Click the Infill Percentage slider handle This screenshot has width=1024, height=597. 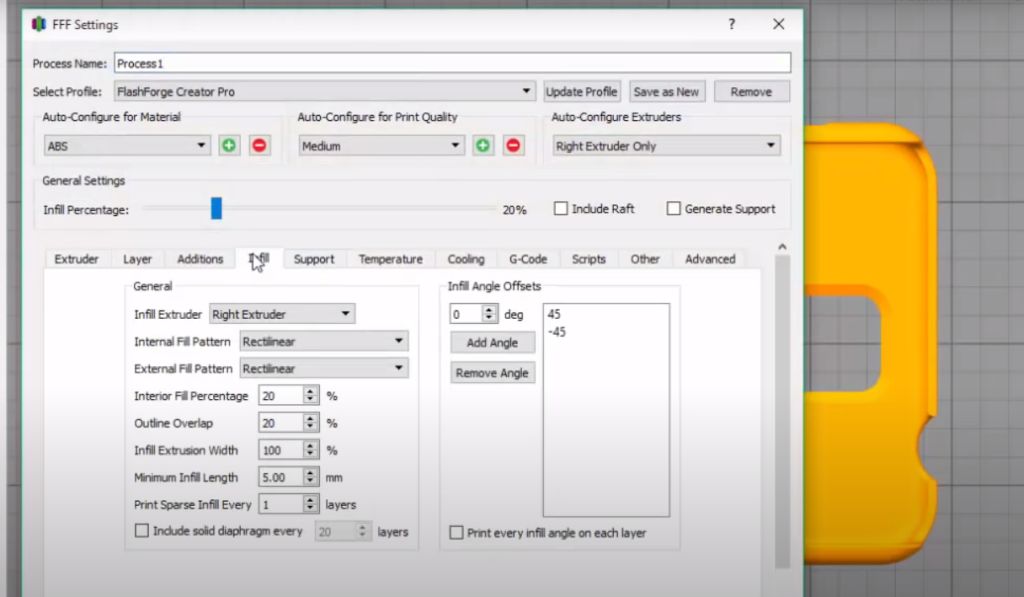216,209
